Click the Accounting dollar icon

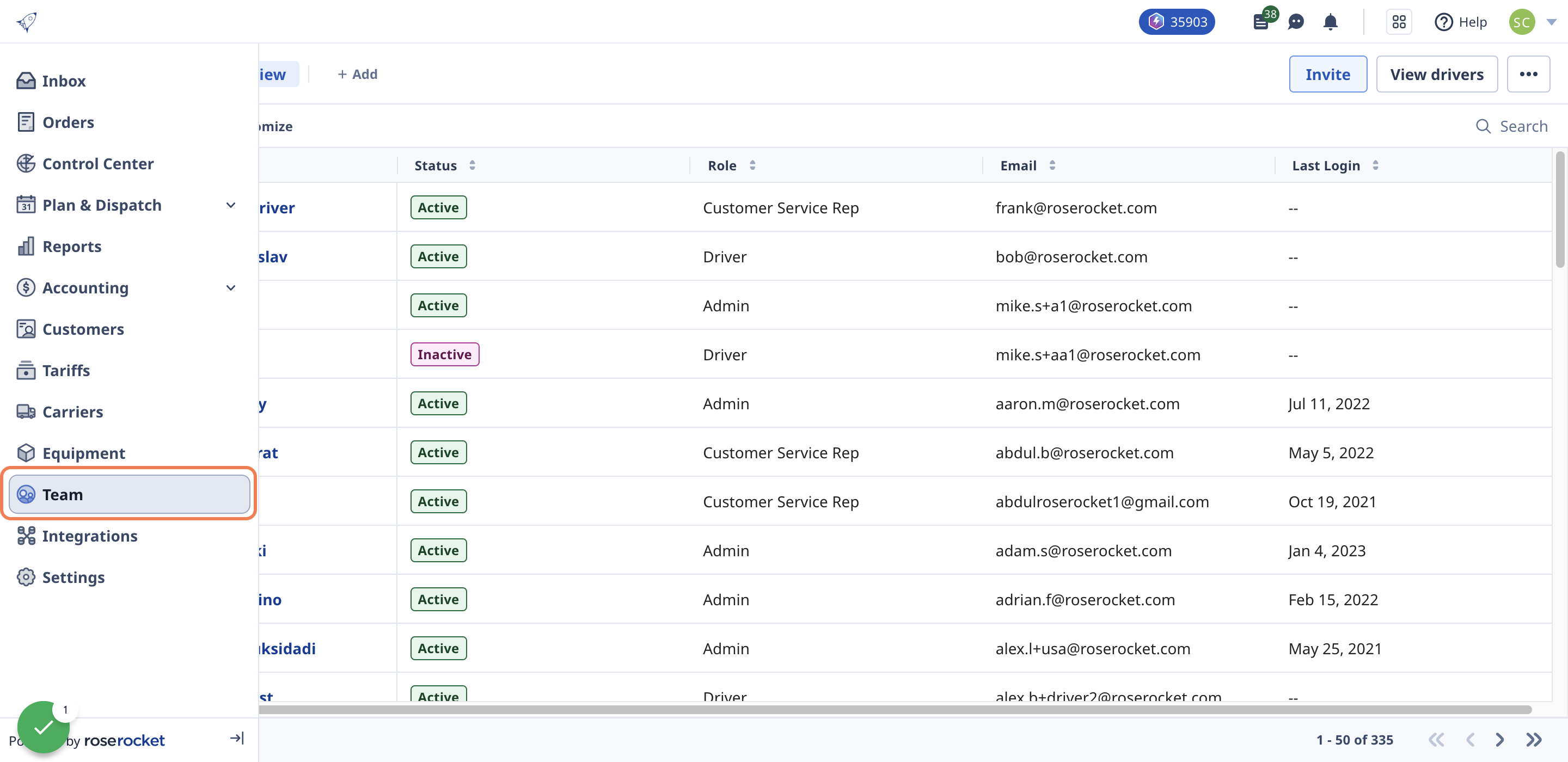point(26,288)
